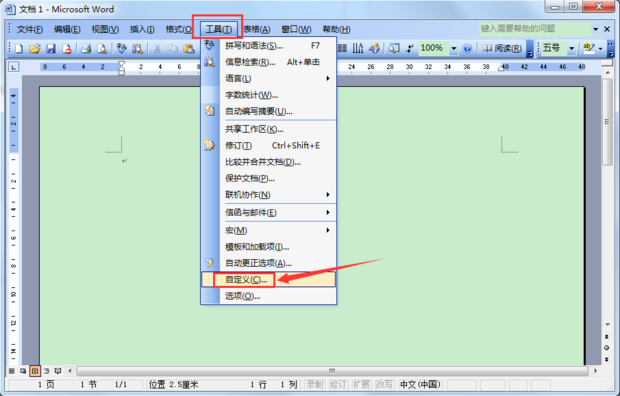Click the Columns icon in the toolbar
The height and width of the screenshot is (396, 620).
point(358,48)
